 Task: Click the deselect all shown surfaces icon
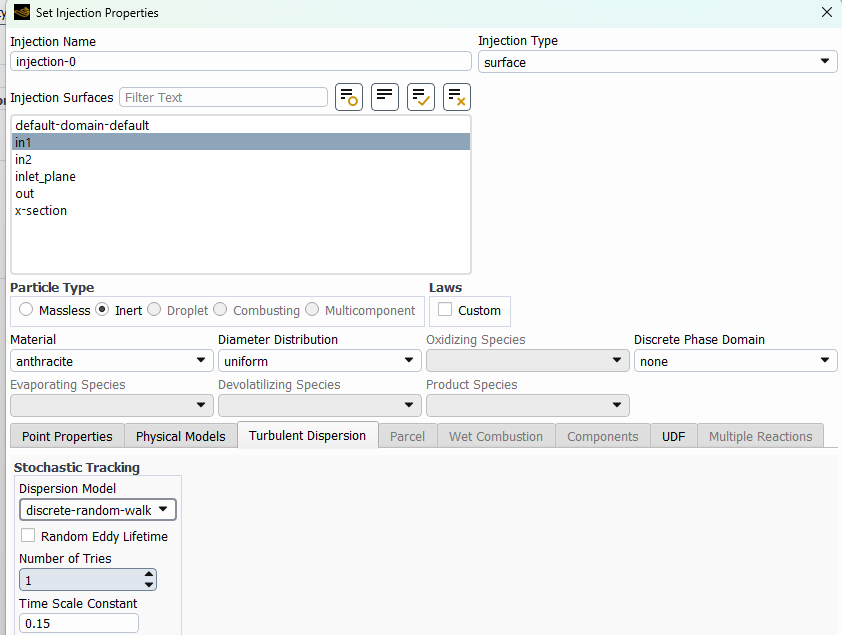point(457,97)
